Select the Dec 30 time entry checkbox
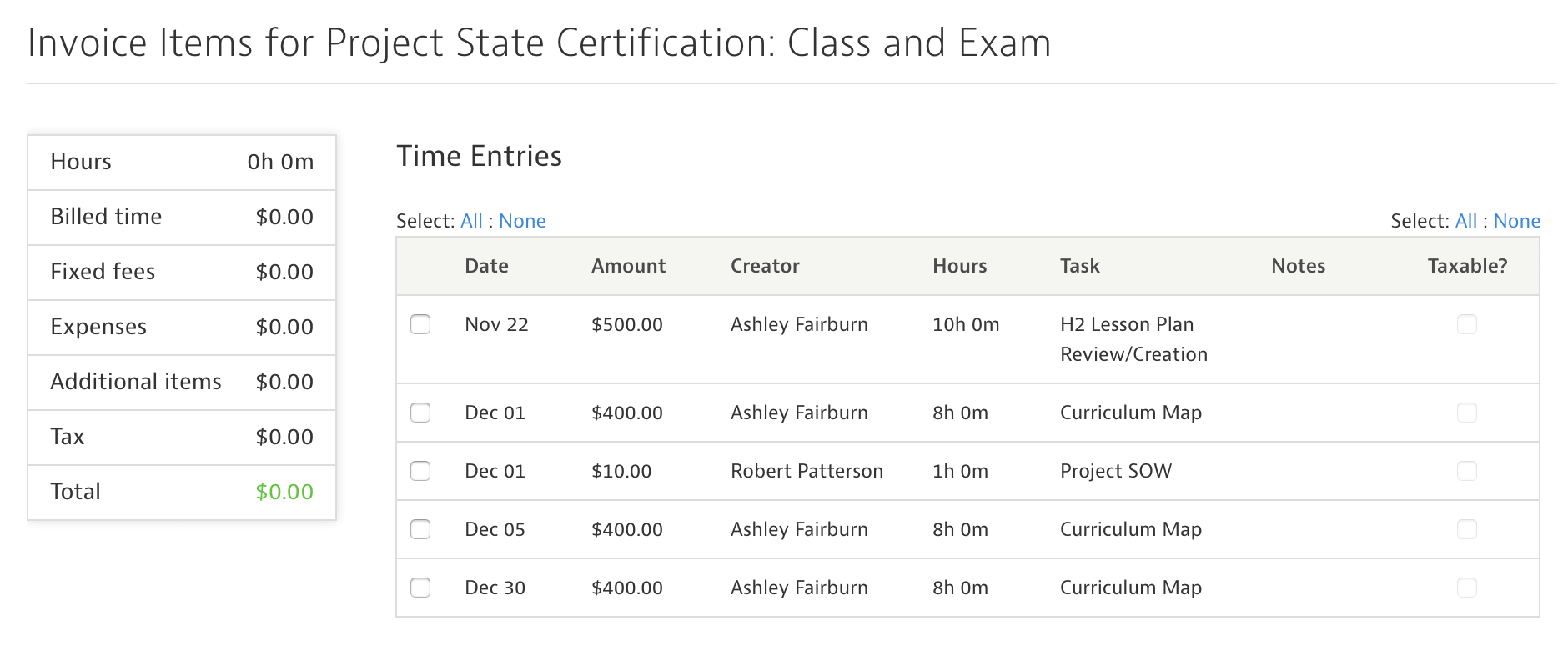Viewport: 1568px width, 646px height. pyautogui.click(x=420, y=588)
